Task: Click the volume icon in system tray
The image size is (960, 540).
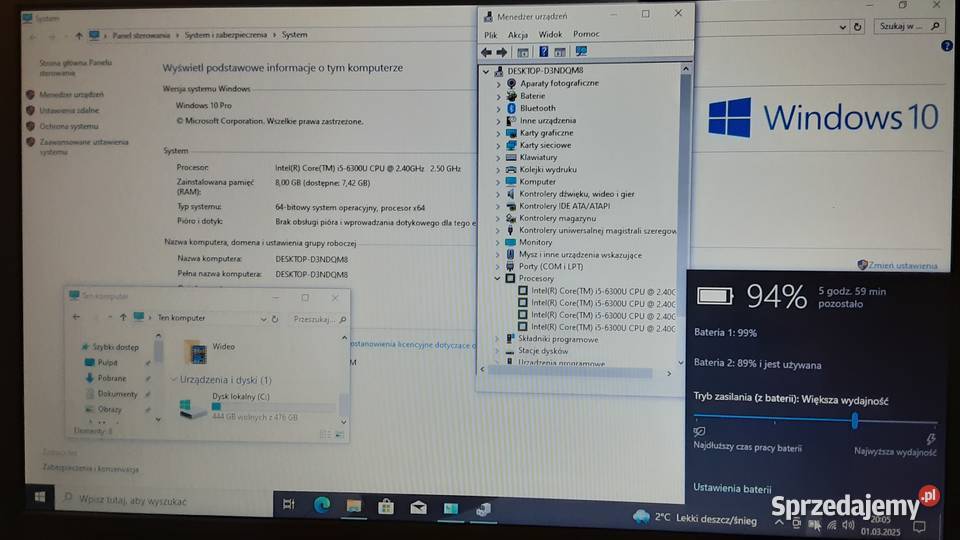Action: 848,525
